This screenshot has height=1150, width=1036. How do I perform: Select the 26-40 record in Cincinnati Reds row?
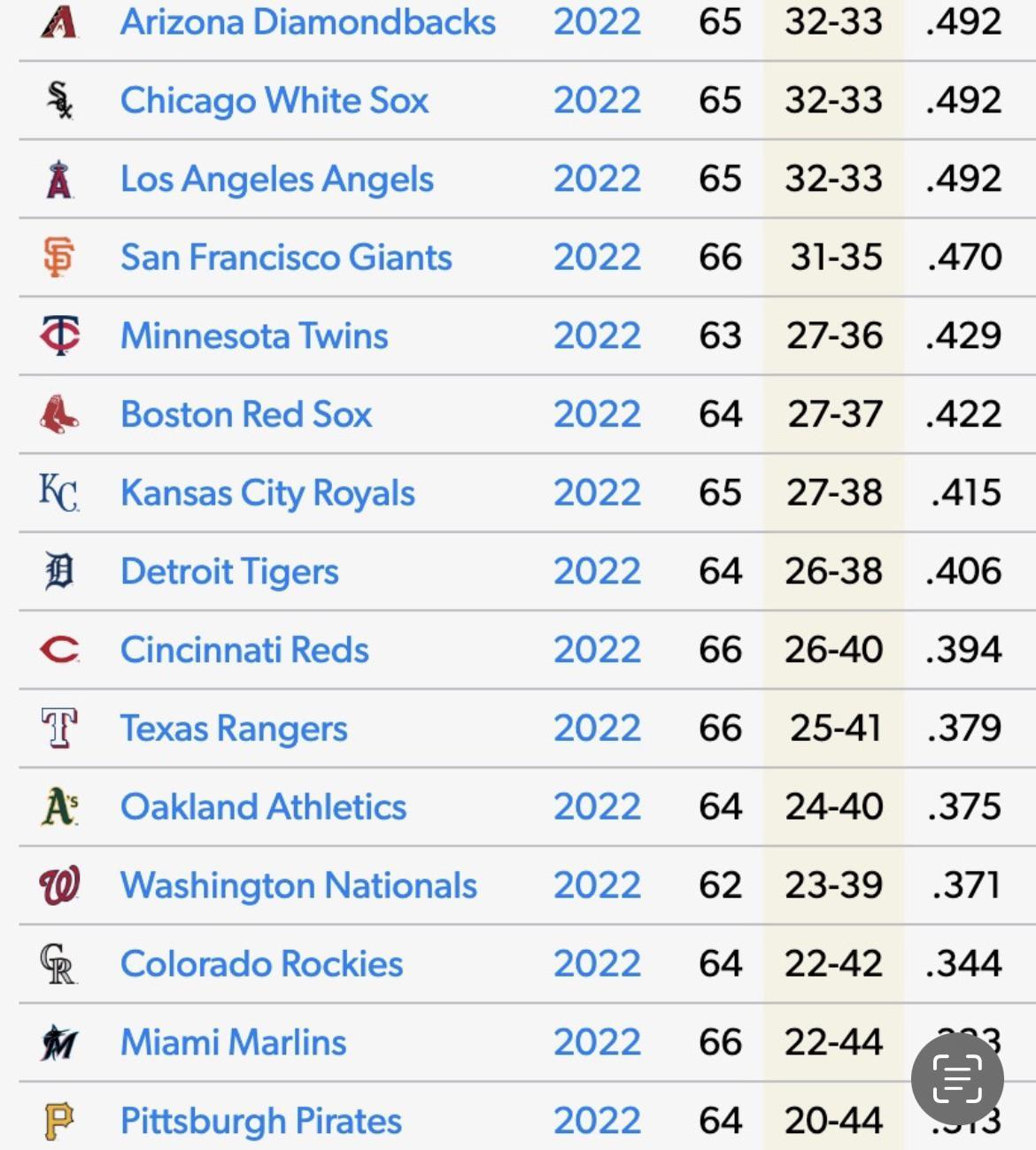tap(833, 650)
